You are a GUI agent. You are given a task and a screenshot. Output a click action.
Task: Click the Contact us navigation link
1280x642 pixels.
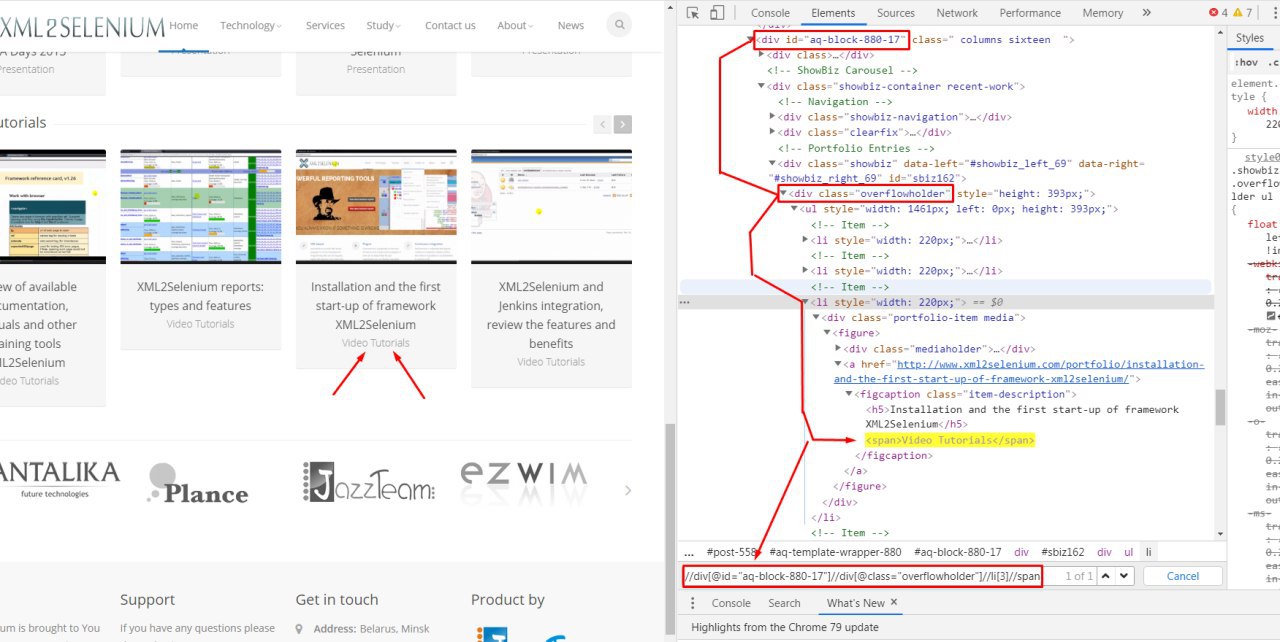pos(450,25)
